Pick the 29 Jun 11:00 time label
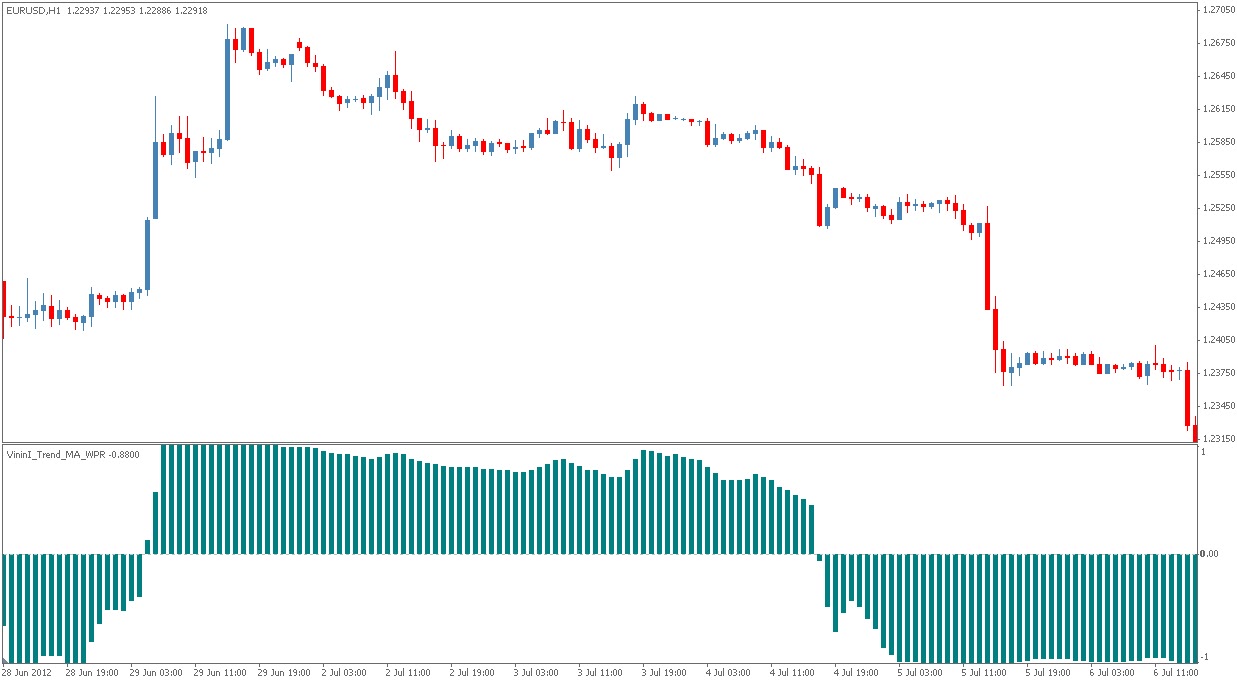 [221, 673]
